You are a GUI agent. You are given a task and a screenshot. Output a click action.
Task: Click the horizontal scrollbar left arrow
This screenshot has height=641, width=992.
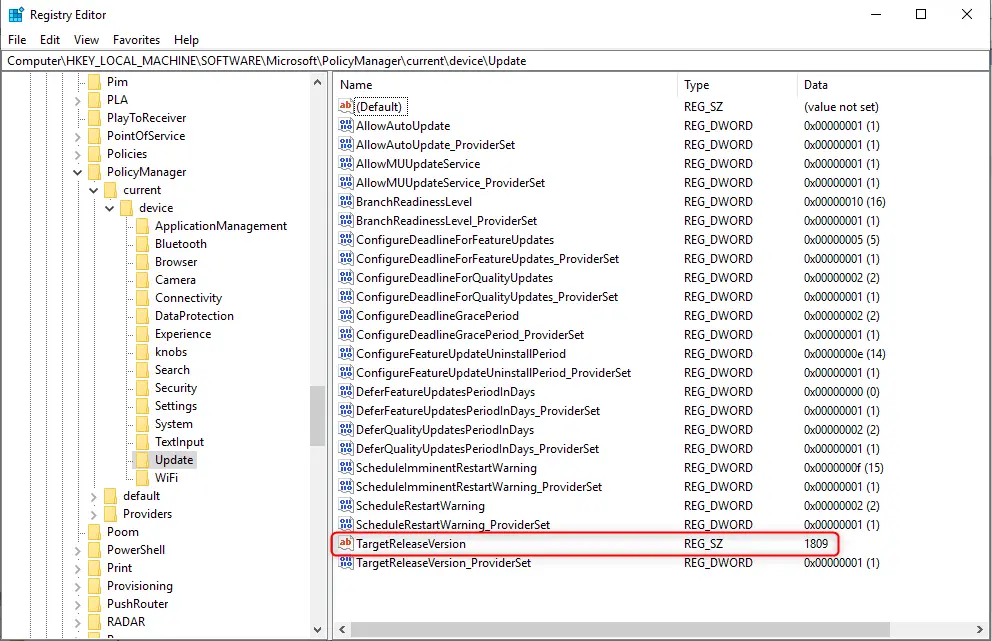point(342,630)
